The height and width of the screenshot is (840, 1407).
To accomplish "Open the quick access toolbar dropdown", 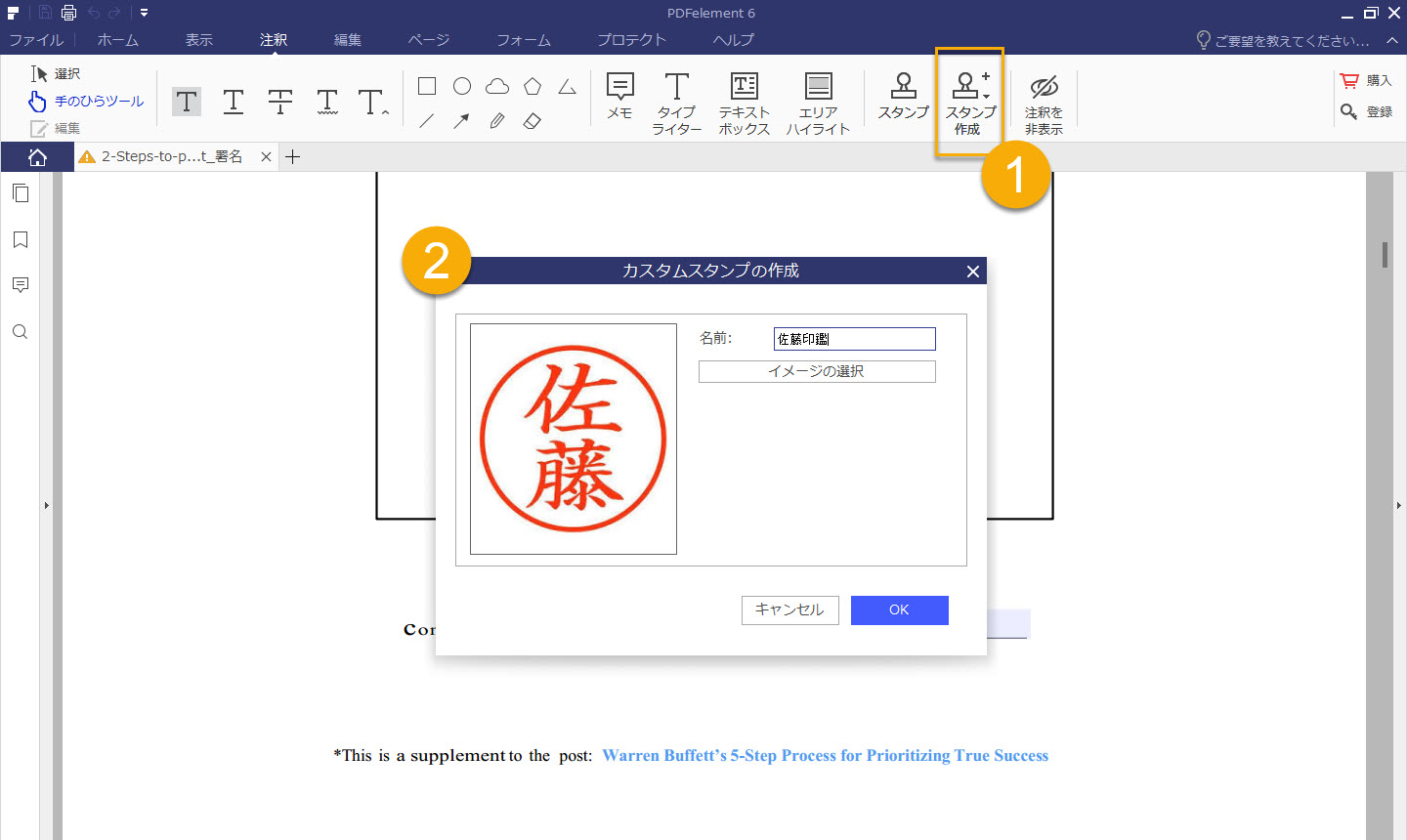I will click(143, 13).
